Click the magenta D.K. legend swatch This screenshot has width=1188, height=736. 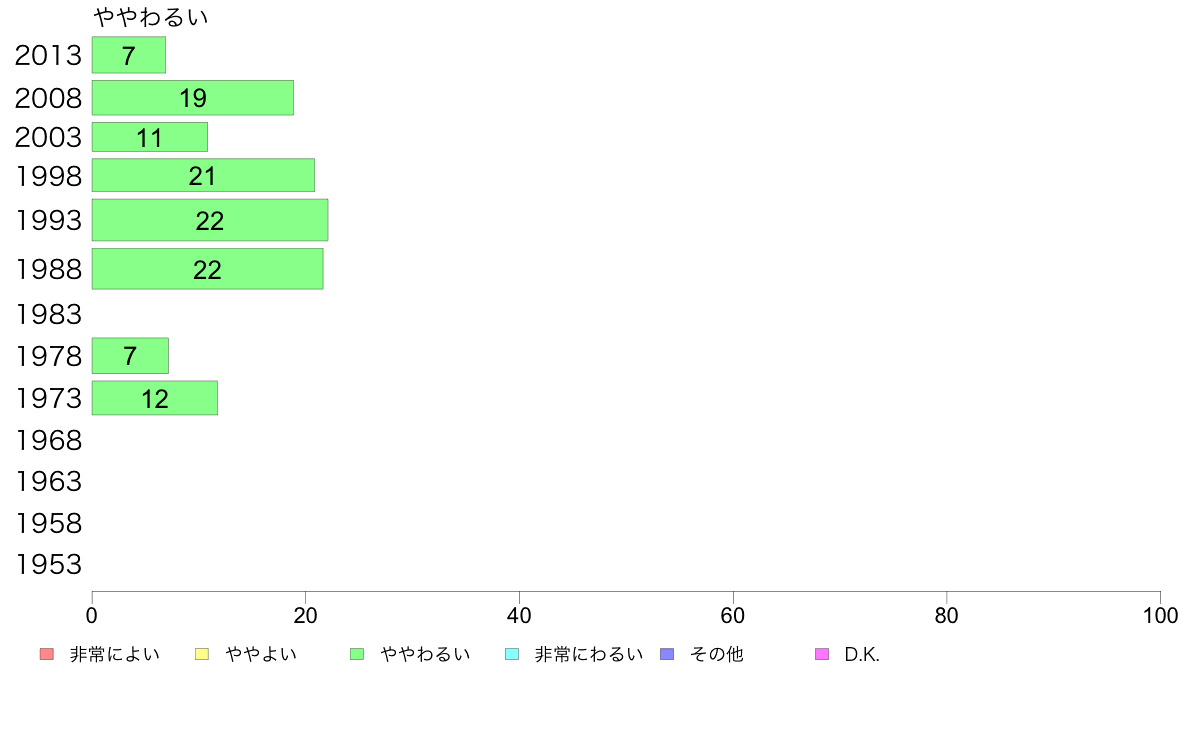pos(822,654)
